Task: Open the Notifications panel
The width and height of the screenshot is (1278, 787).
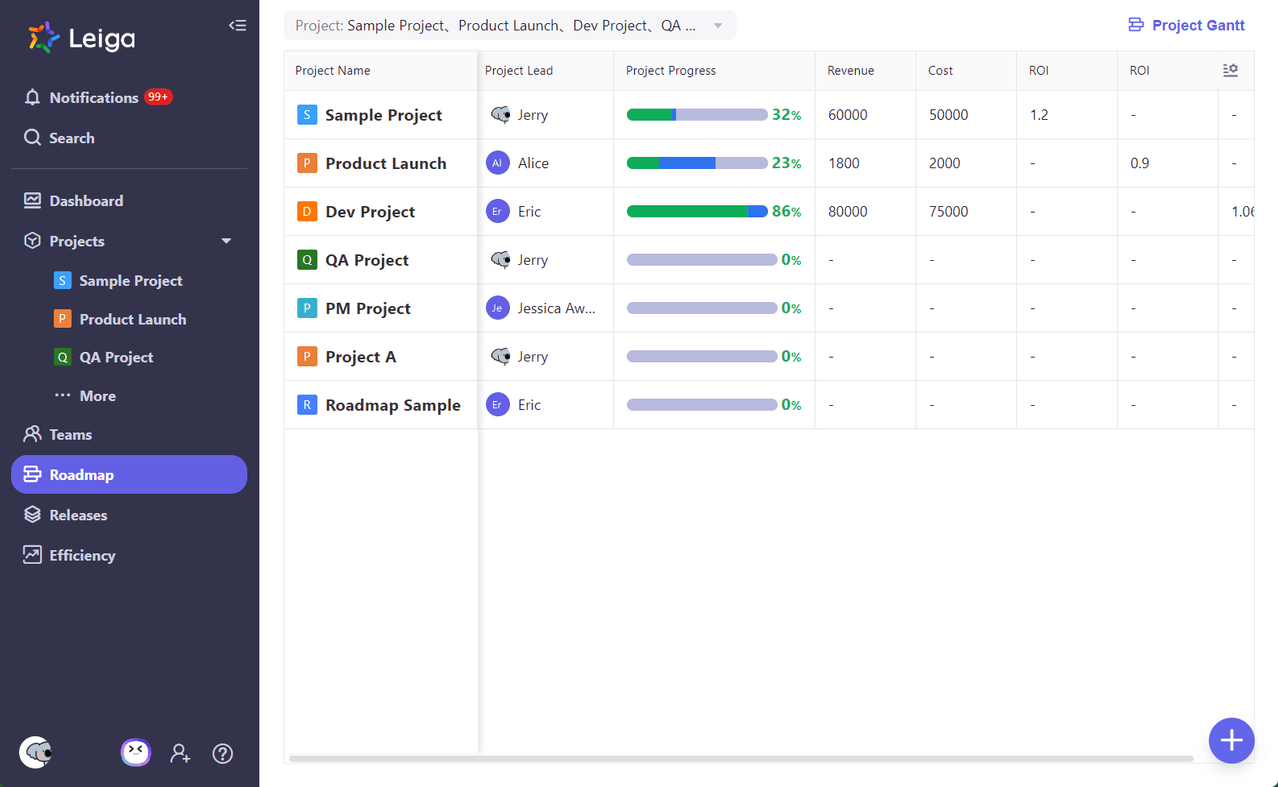Action: [96, 97]
